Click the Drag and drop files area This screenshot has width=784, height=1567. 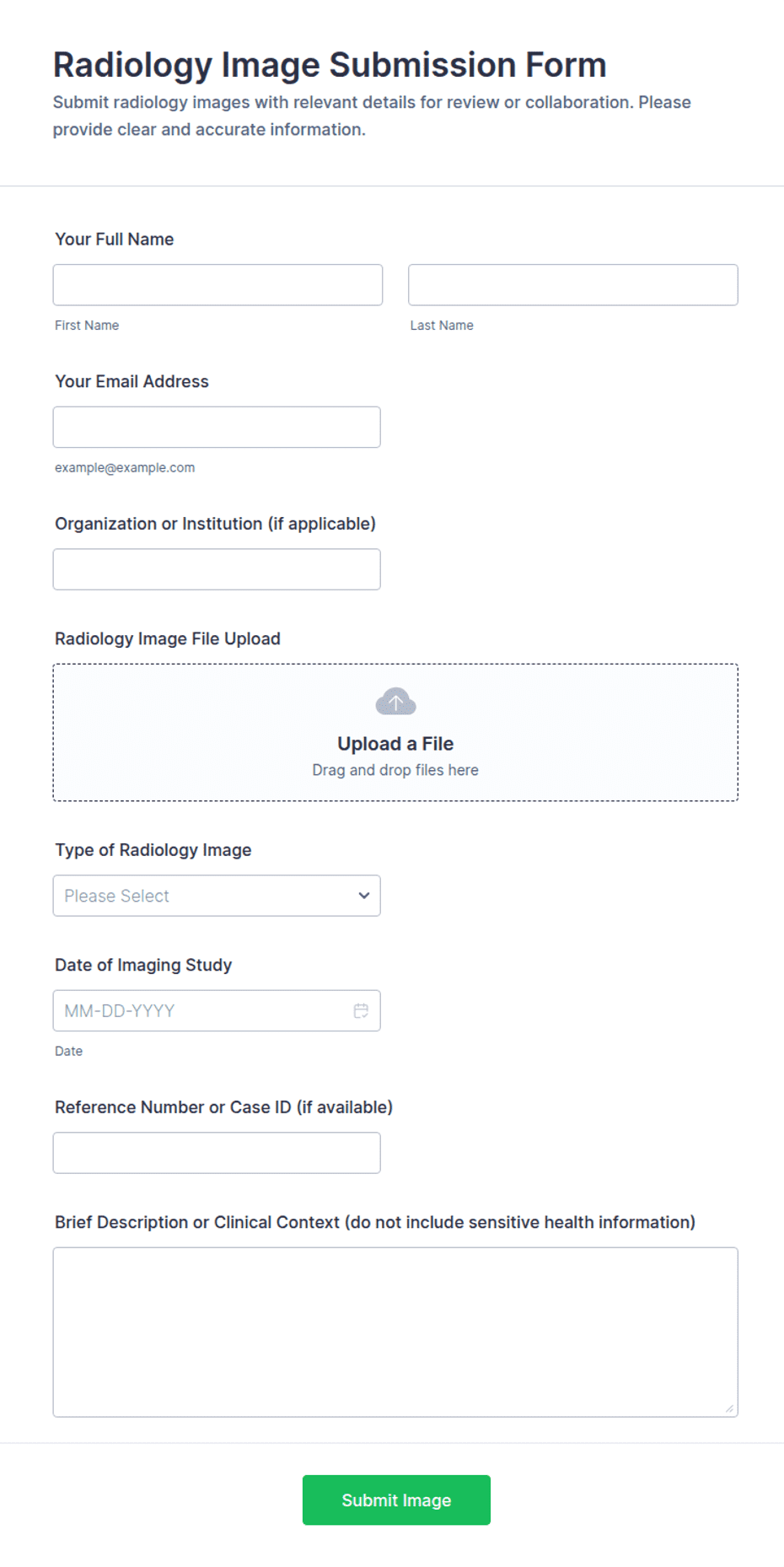395,732
